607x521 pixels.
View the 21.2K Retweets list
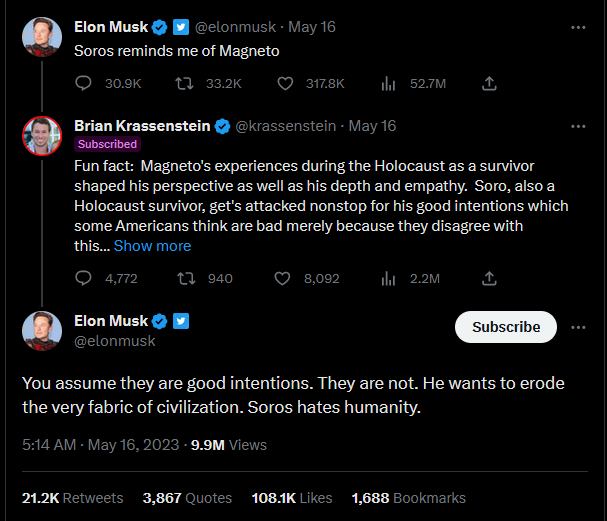click(73, 497)
